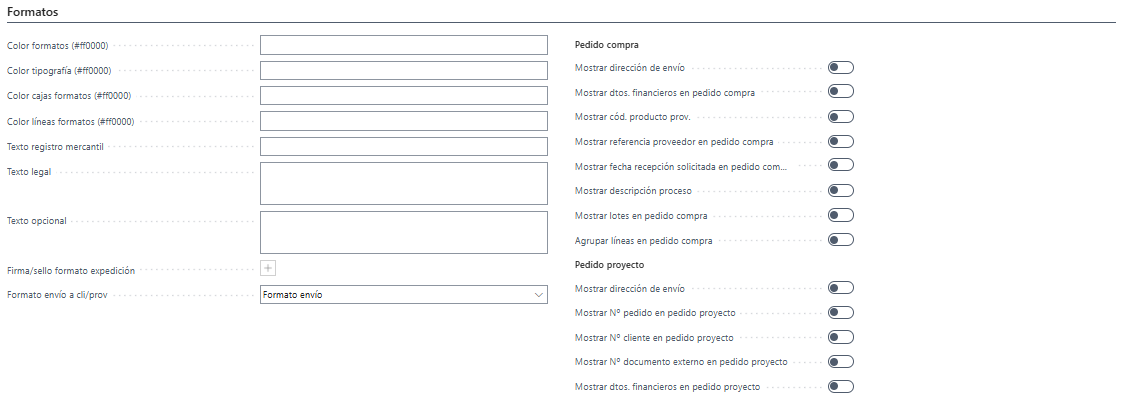Viewport: 1122px width, 403px height.
Task: Enable Mostrar dirección de envío under Pedido compra
Action: (x=841, y=67)
